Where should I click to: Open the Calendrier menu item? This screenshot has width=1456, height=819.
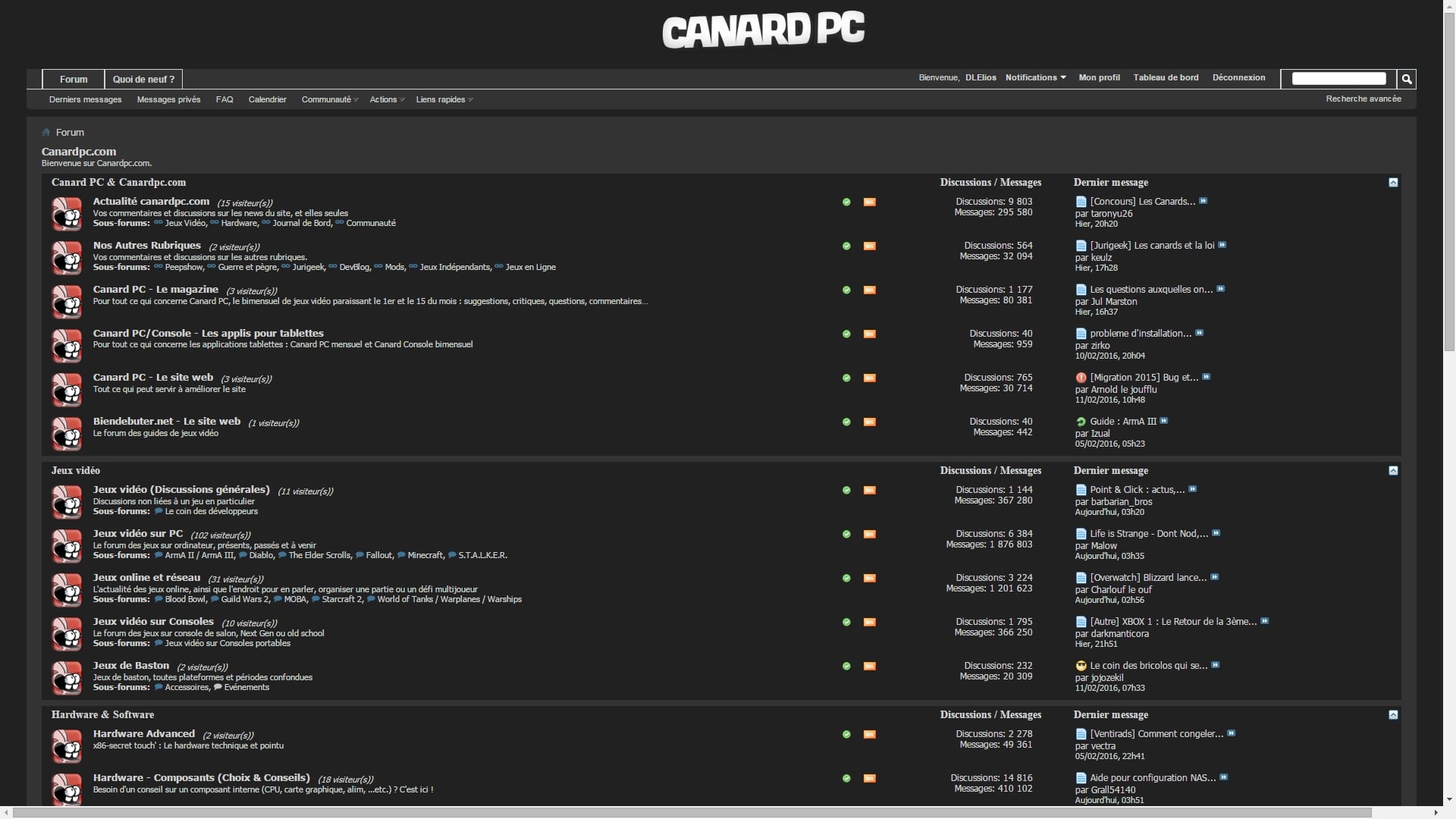click(x=267, y=99)
